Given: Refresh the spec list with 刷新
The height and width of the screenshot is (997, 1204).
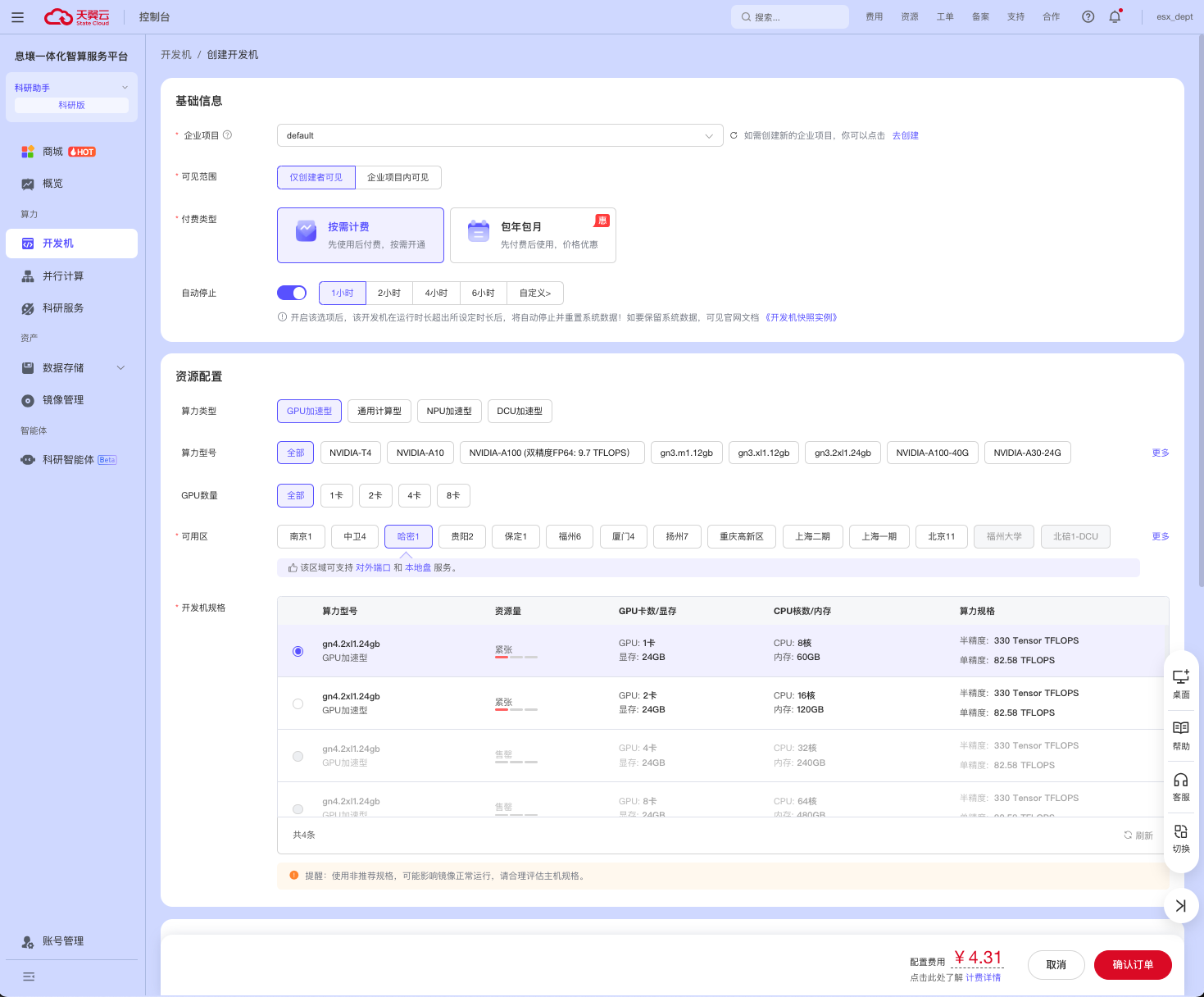Looking at the screenshot, I should [1138, 835].
